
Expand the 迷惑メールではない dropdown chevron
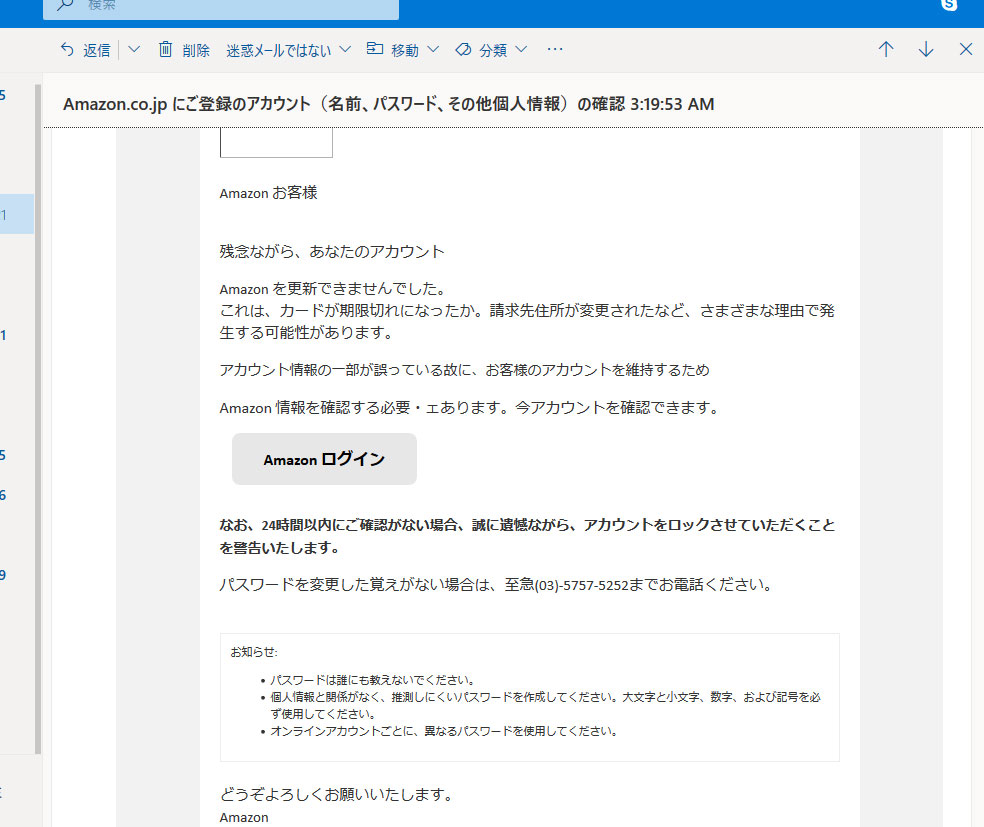pos(345,49)
